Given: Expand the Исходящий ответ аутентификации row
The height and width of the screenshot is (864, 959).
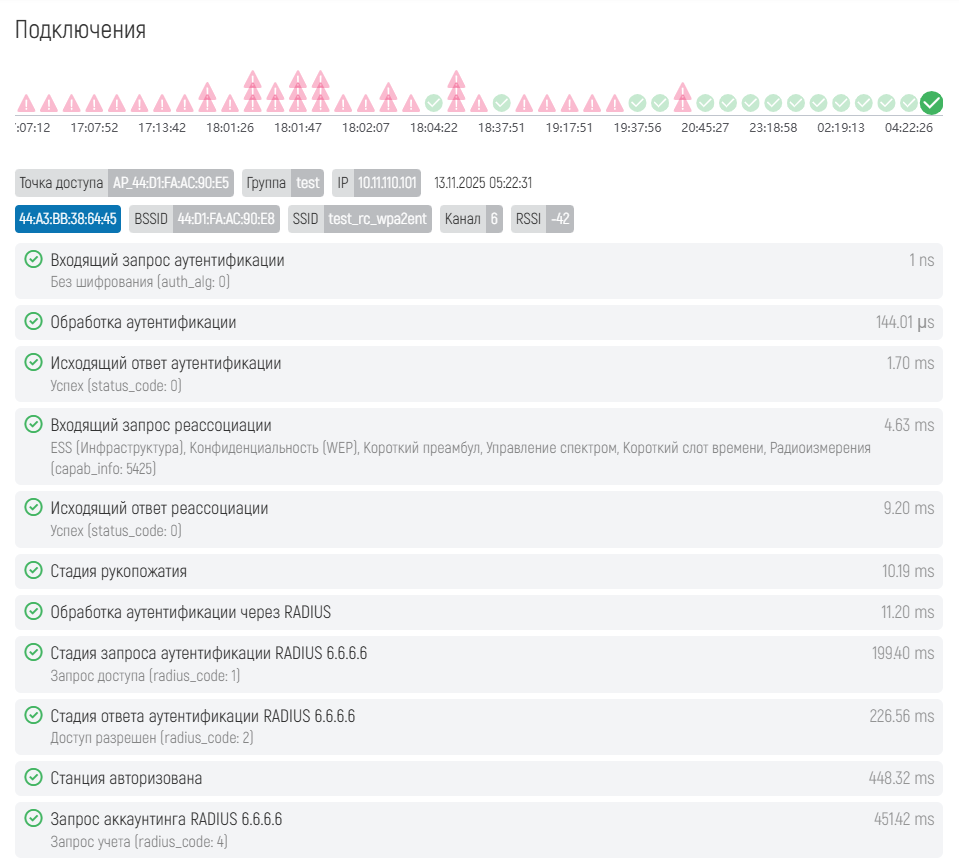Looking at the screenshot, I should [478, 374].
